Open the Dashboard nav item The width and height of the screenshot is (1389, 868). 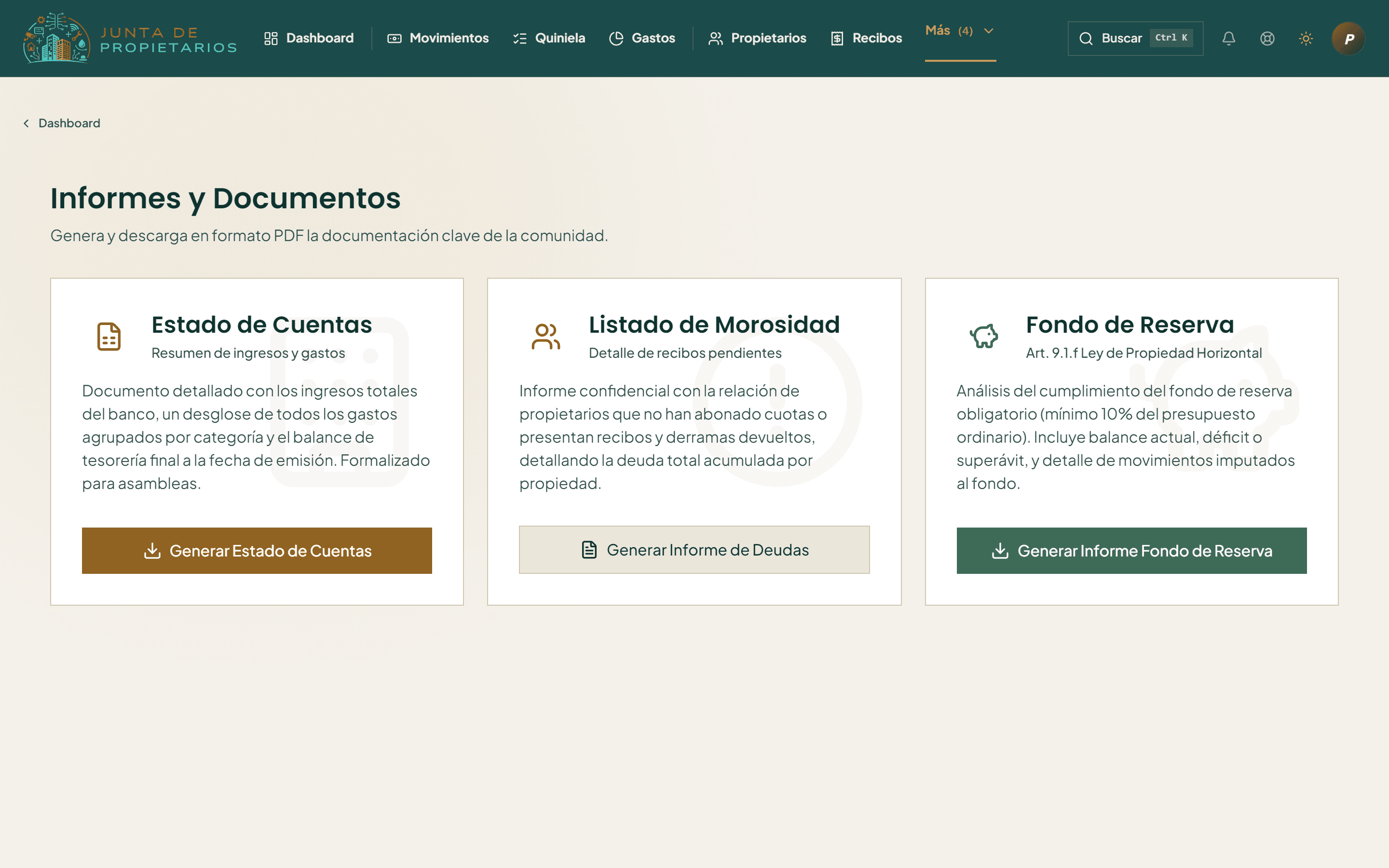point(309,38)
